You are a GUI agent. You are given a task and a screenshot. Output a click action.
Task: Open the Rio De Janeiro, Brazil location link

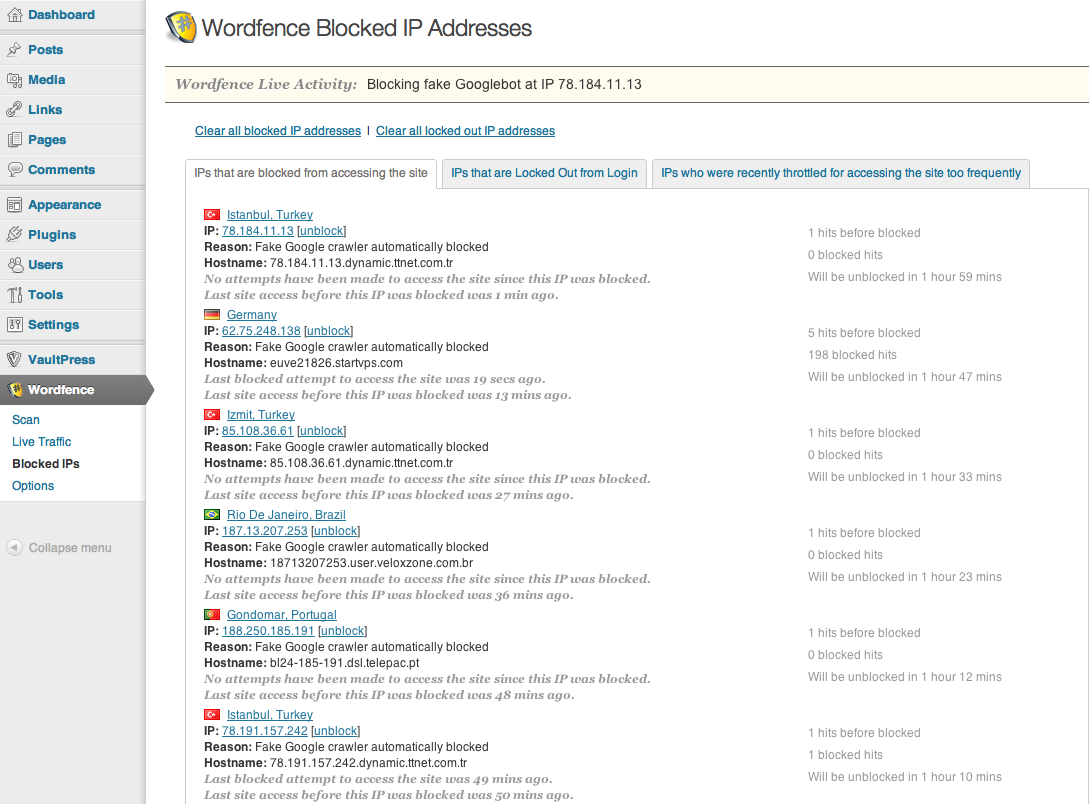(286, 515)
